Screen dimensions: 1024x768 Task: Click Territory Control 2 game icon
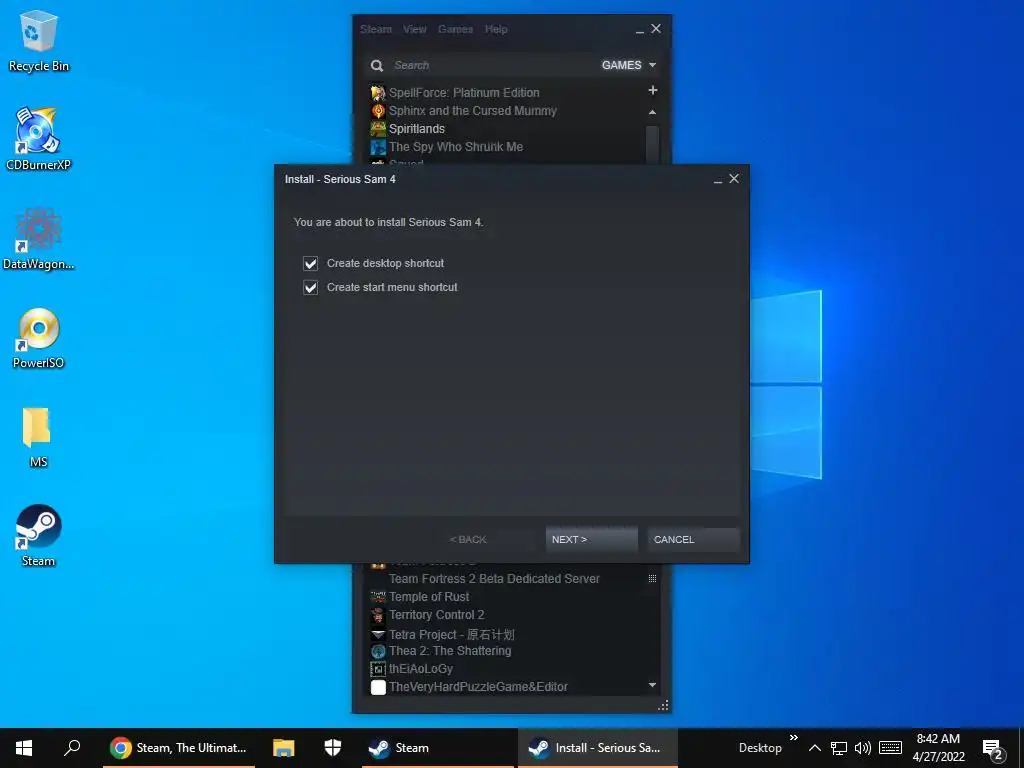tap(378, 615)
